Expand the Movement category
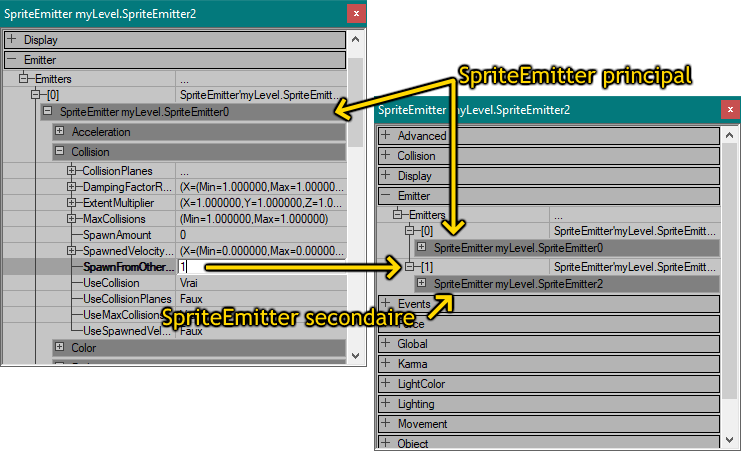 [386, 423]
